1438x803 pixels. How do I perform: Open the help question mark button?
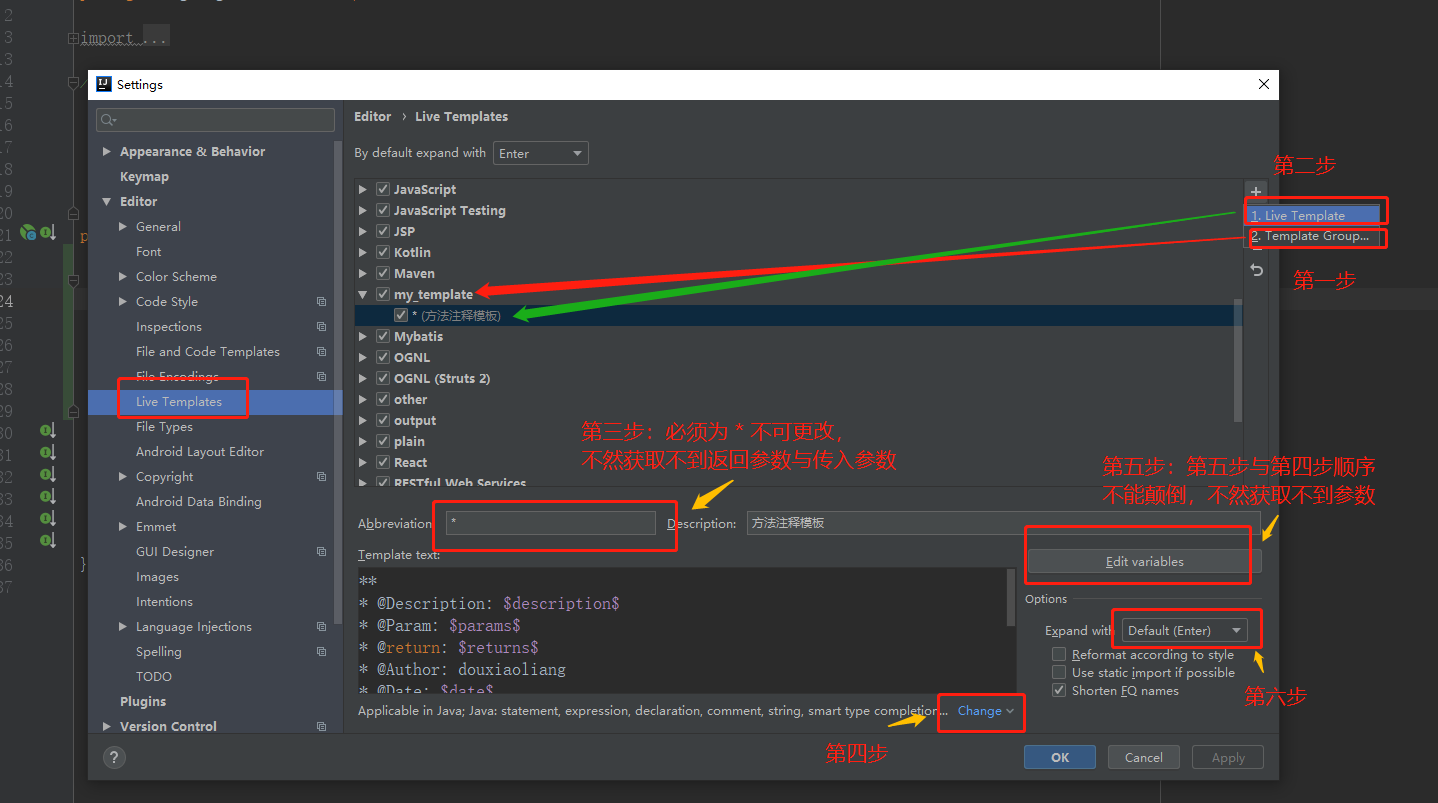(x=114, y=757)
